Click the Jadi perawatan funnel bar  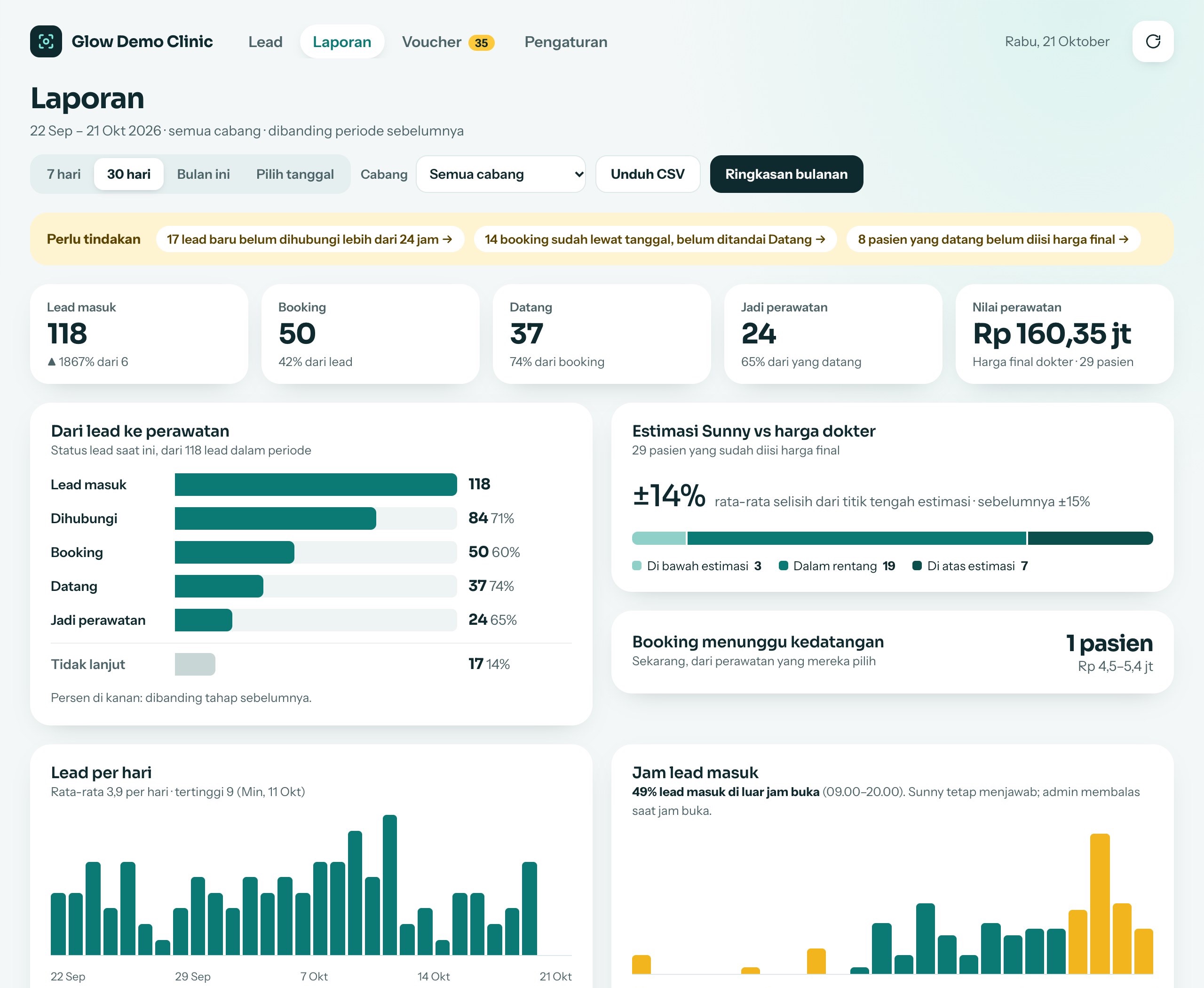point(203,620)
